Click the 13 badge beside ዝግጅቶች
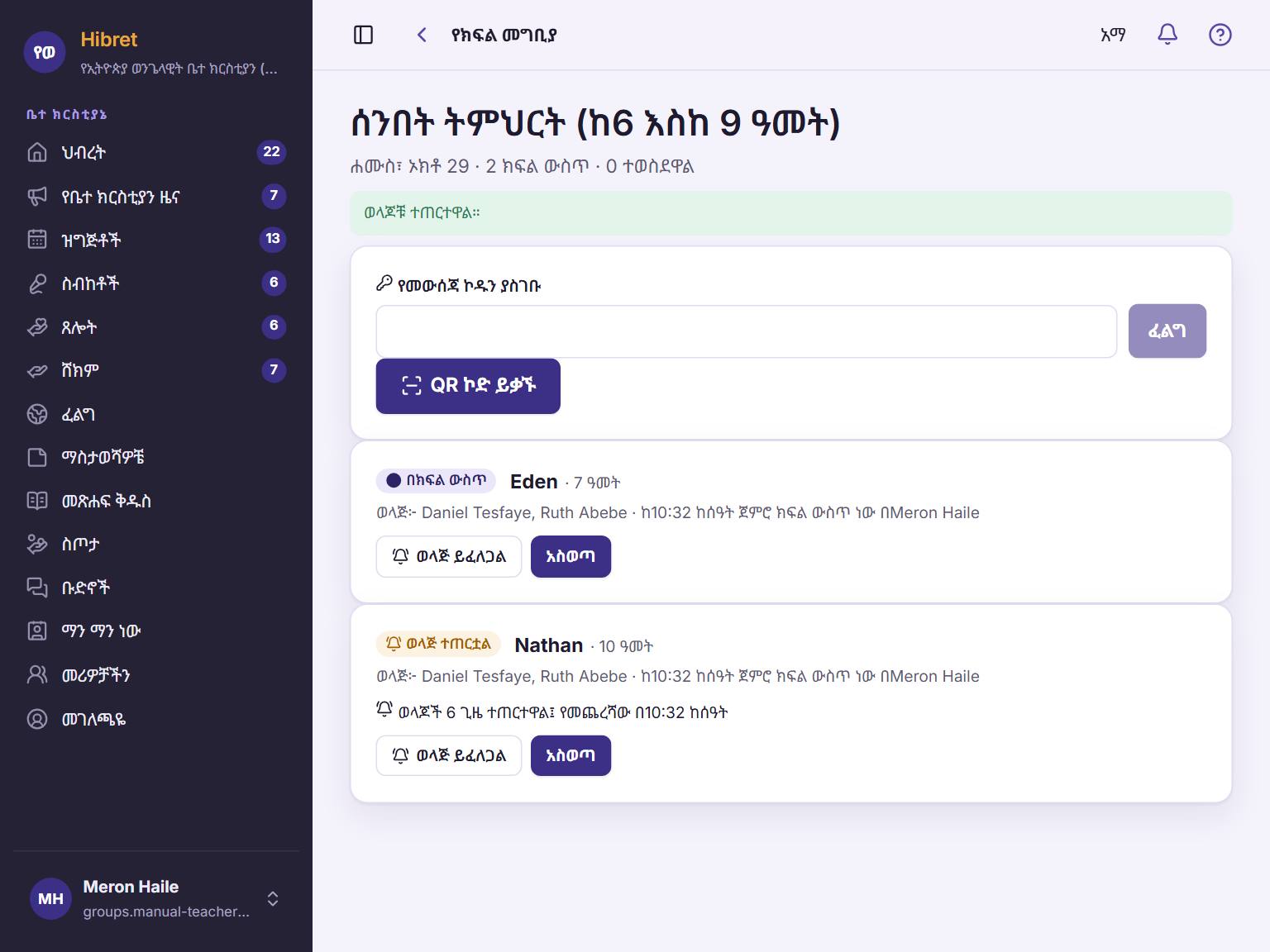Screen dimensions: 1270x952 click(x=273, y=239)
